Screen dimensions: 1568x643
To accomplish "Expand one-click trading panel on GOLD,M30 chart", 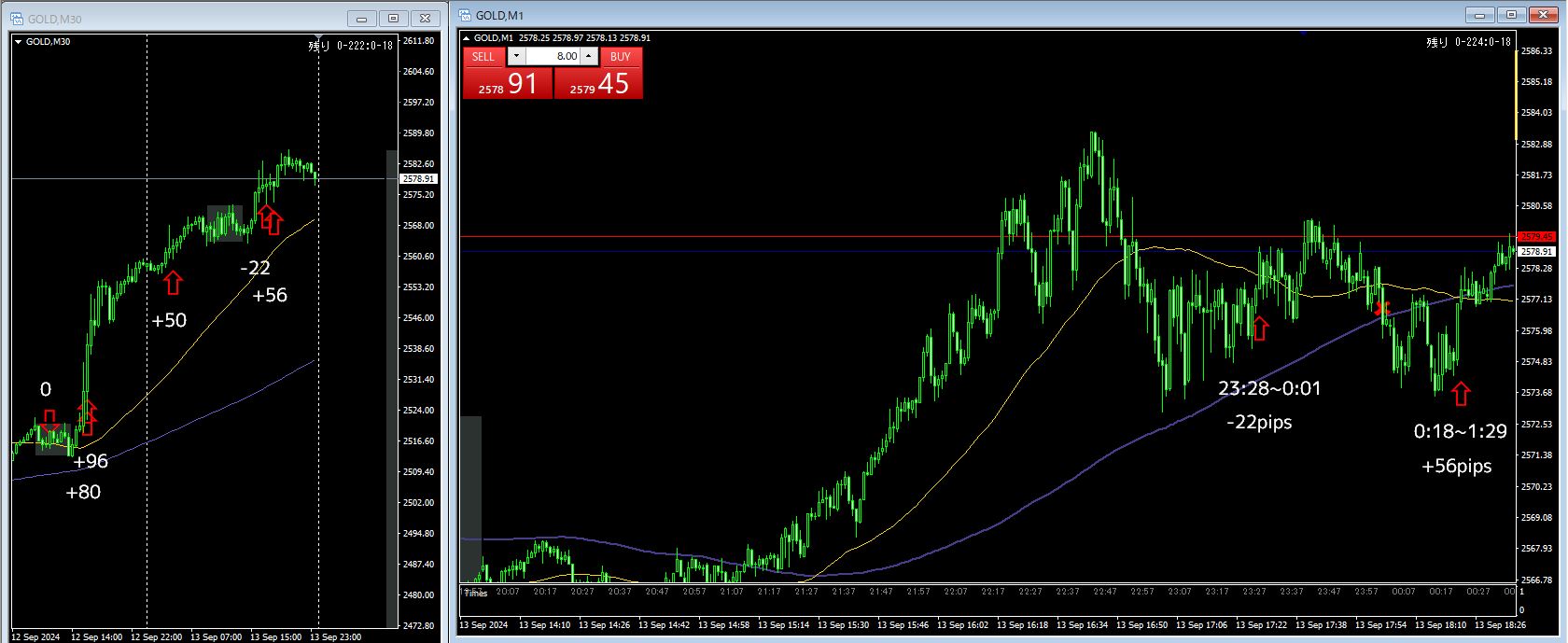I will 18,42.
